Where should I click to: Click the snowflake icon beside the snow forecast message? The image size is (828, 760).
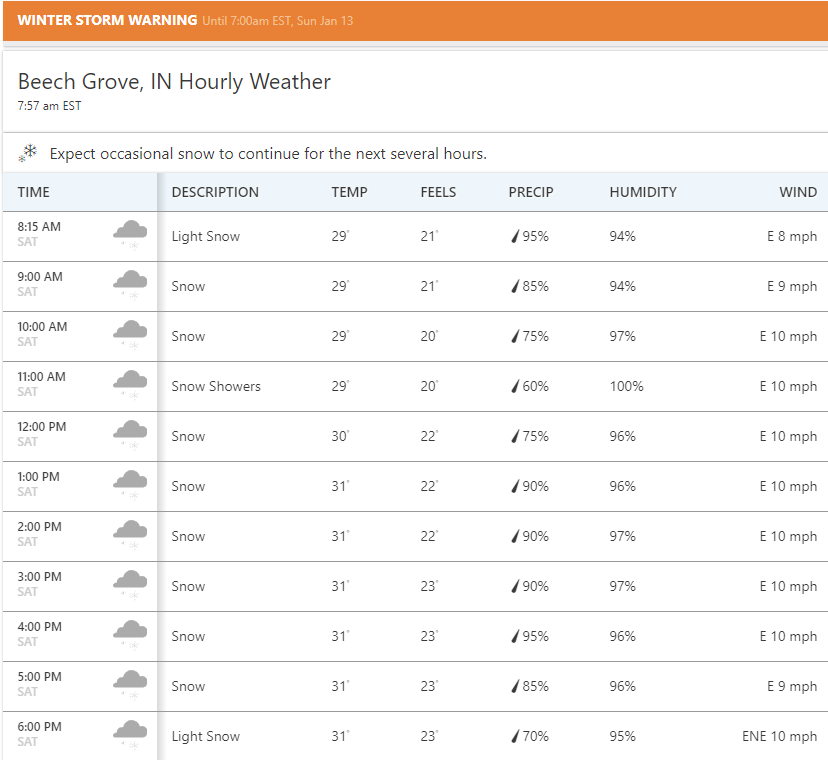[x=28, y=153]
